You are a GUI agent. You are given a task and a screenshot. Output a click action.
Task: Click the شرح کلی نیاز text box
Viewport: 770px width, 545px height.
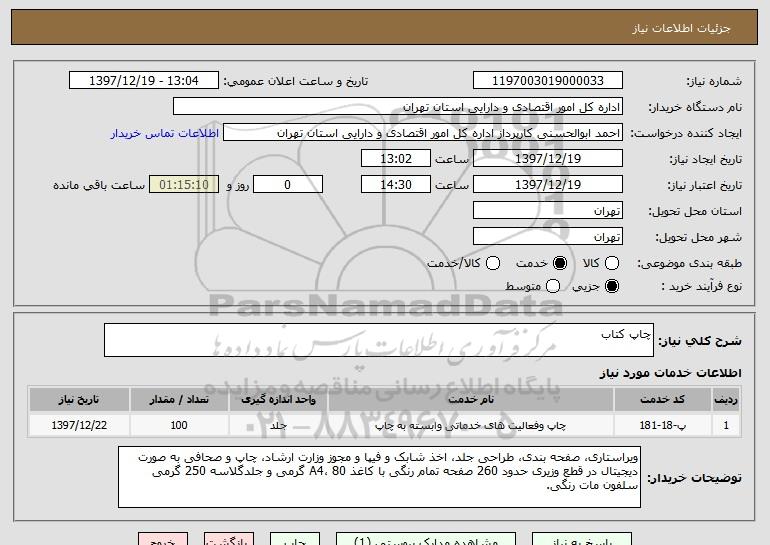click(379, 340)
